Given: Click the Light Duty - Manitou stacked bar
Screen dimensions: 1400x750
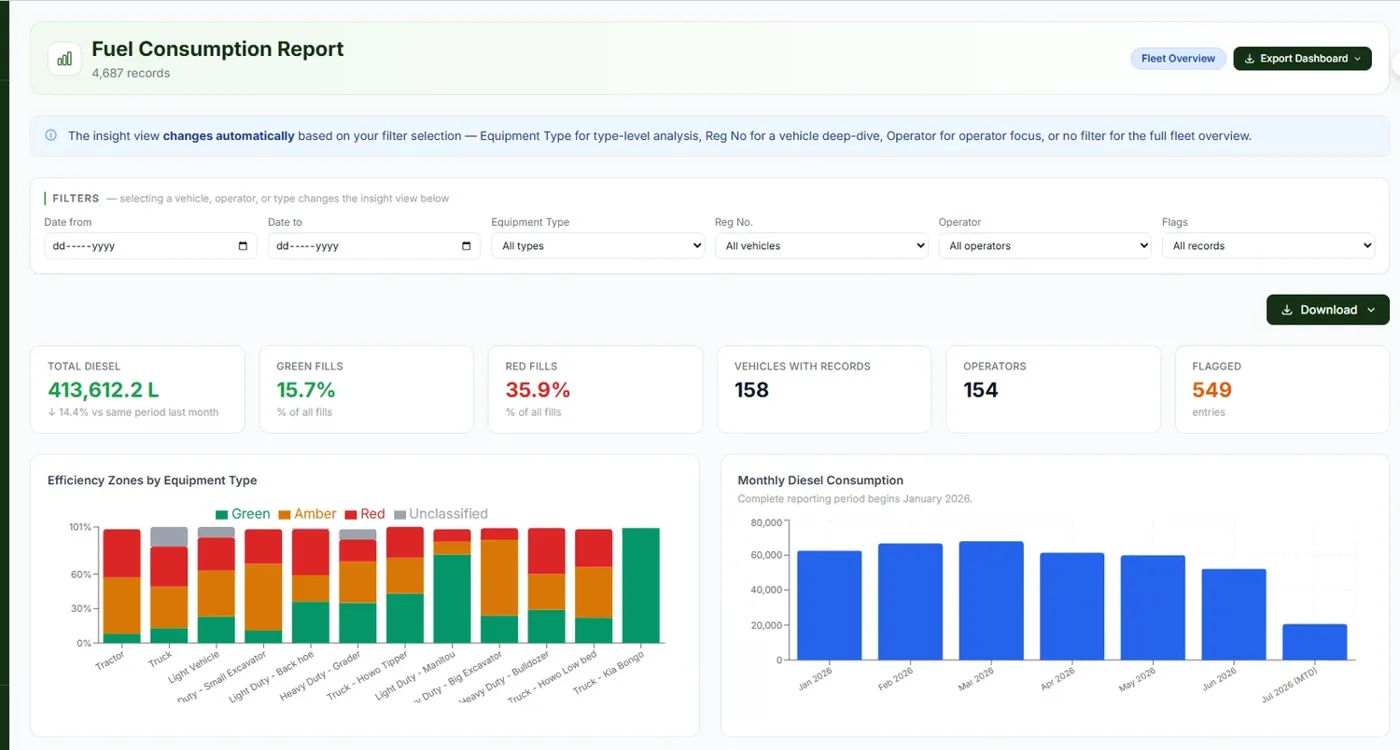Looking at the screenshot, I should pyautogui.click(x=452, y=586).
